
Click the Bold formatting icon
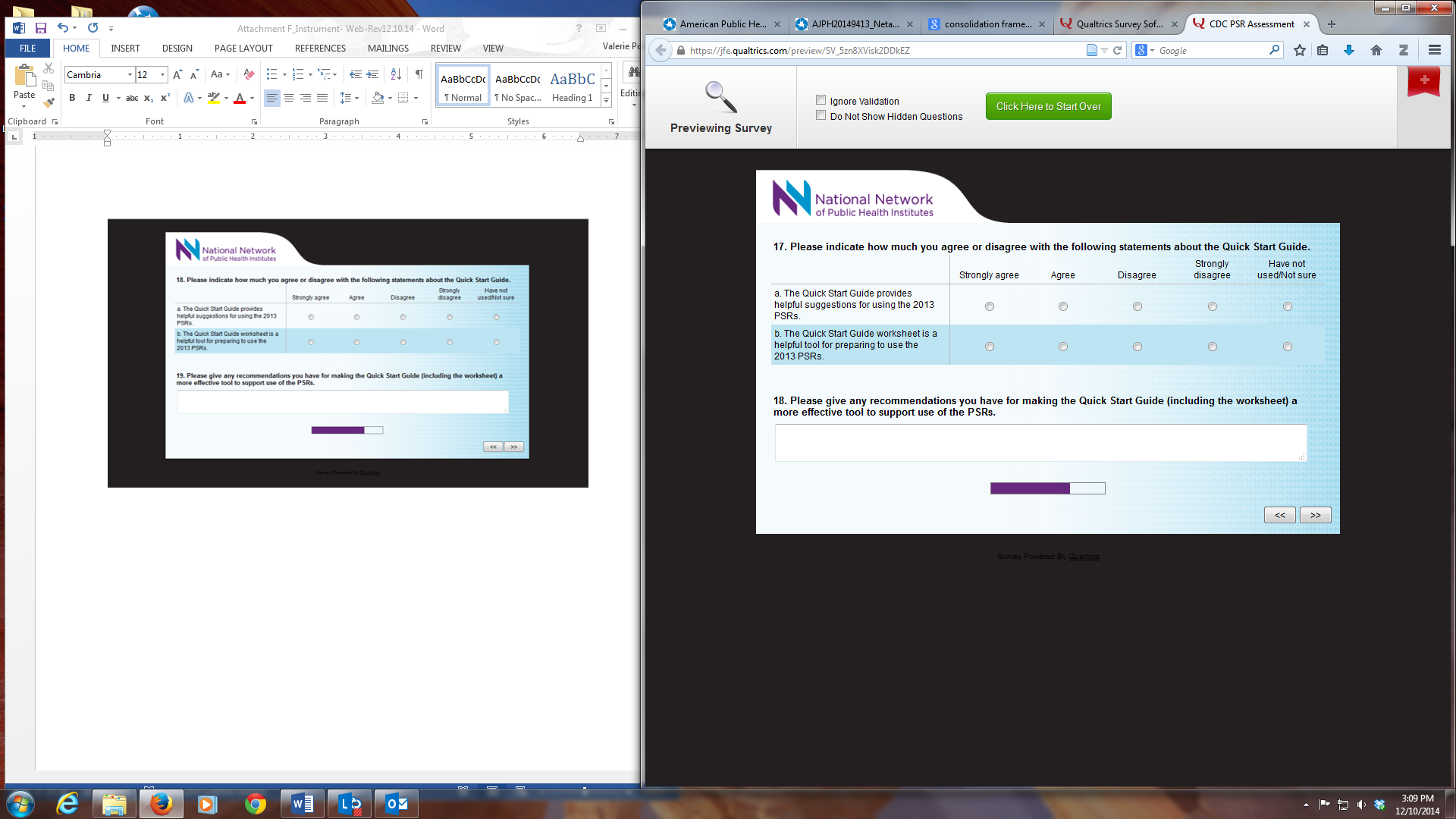click(x=72, y=98)
